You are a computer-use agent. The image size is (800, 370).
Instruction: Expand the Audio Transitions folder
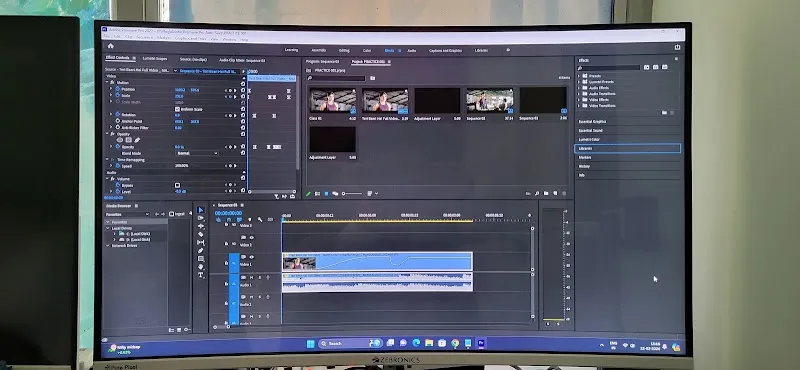(579, 93)
